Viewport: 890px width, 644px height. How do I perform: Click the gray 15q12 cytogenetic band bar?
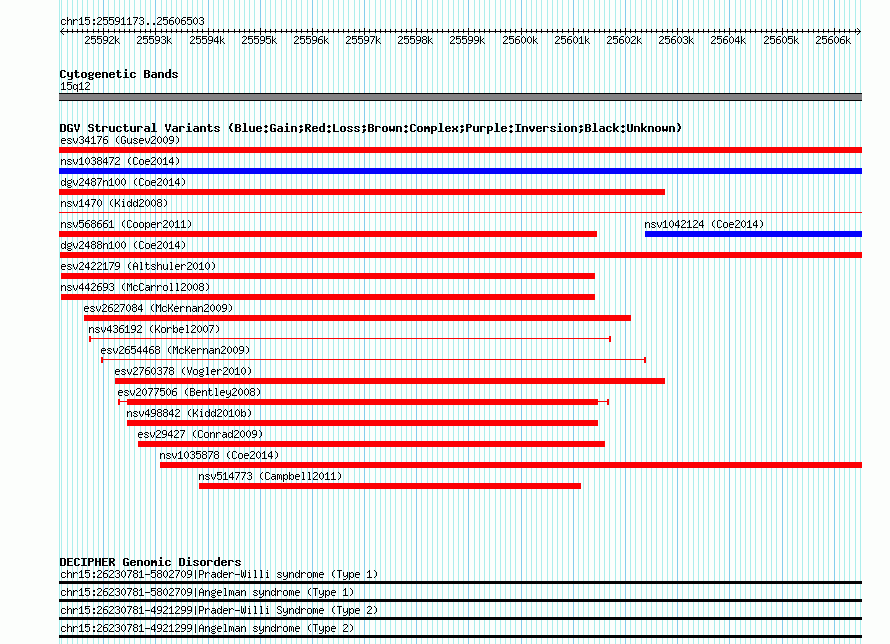[x=460, y=97]
